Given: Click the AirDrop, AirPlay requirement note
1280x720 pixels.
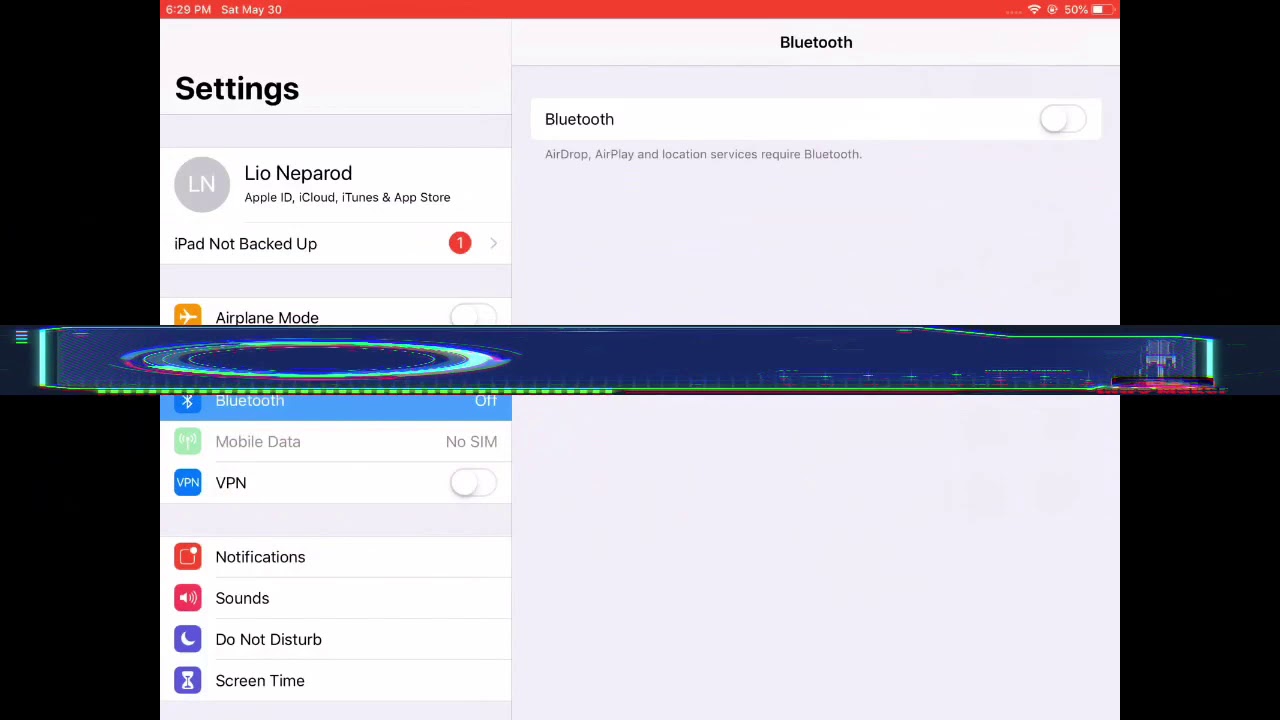Looking at the screenshot, I should tap(703, 154).
